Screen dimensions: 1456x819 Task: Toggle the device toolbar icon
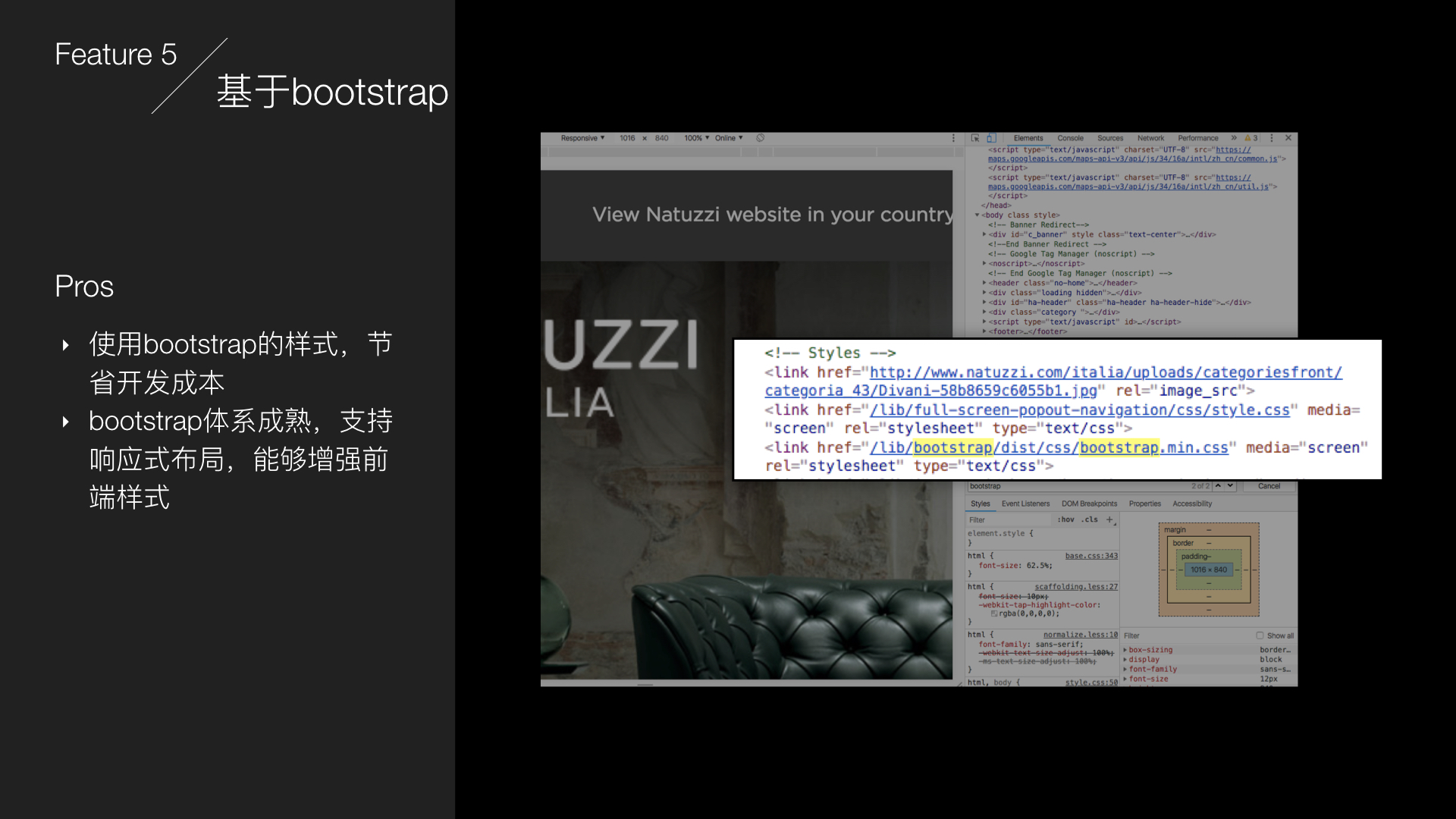point(990,138)
